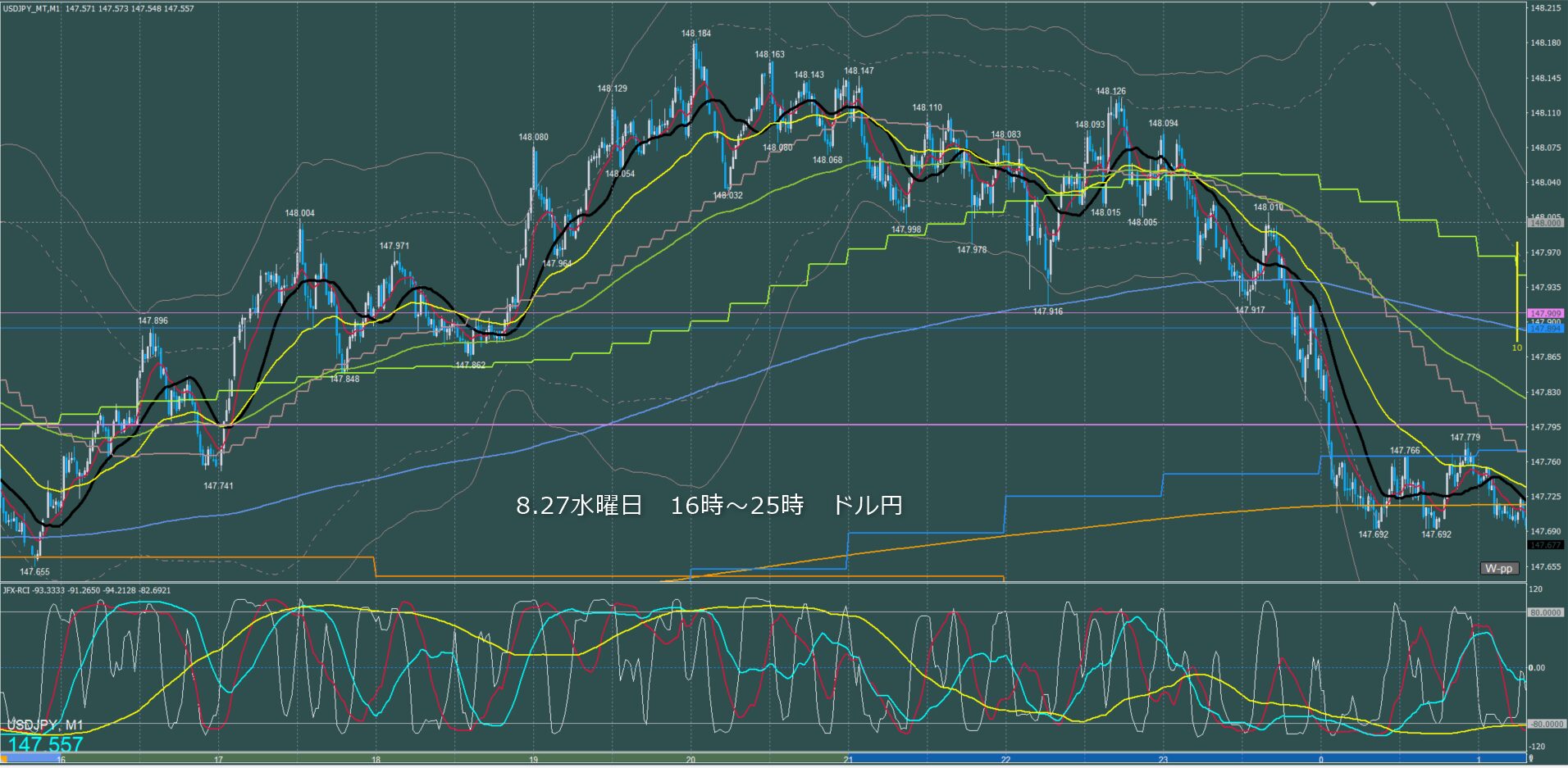
Task: Select the blue 147.894 price axis label
Action: 1545,329
